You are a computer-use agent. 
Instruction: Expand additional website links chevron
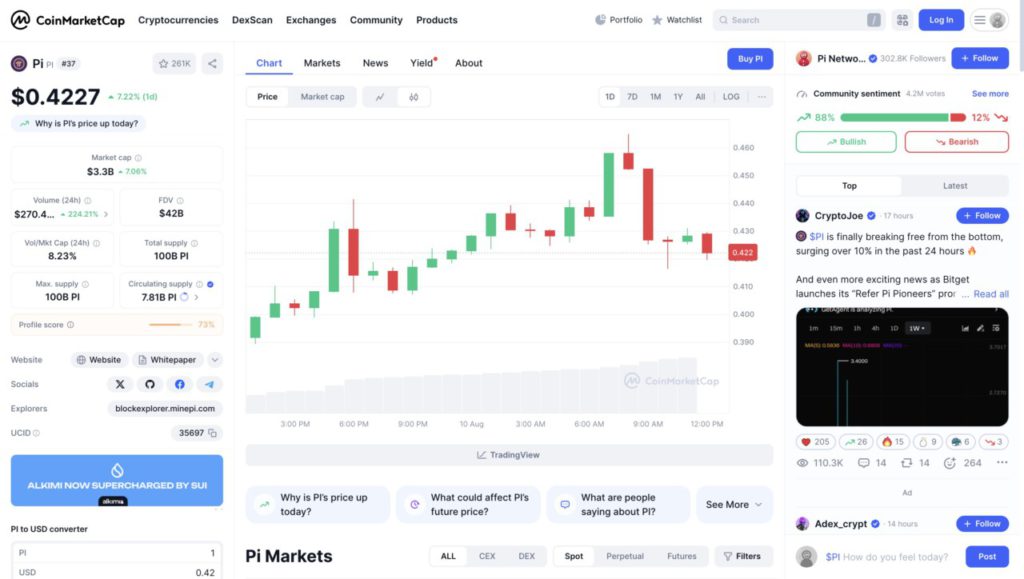click(215, 360)
